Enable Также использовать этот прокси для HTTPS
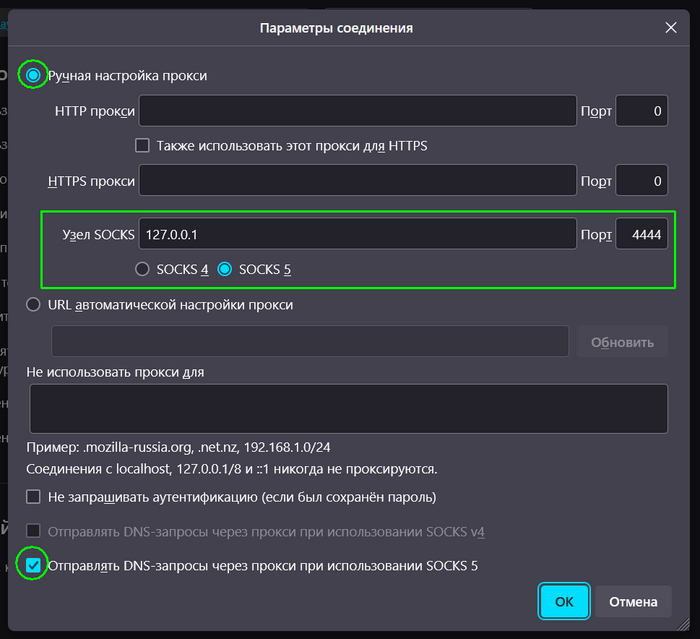The width and height of the screenshot is (700, 639). [142, 146]
